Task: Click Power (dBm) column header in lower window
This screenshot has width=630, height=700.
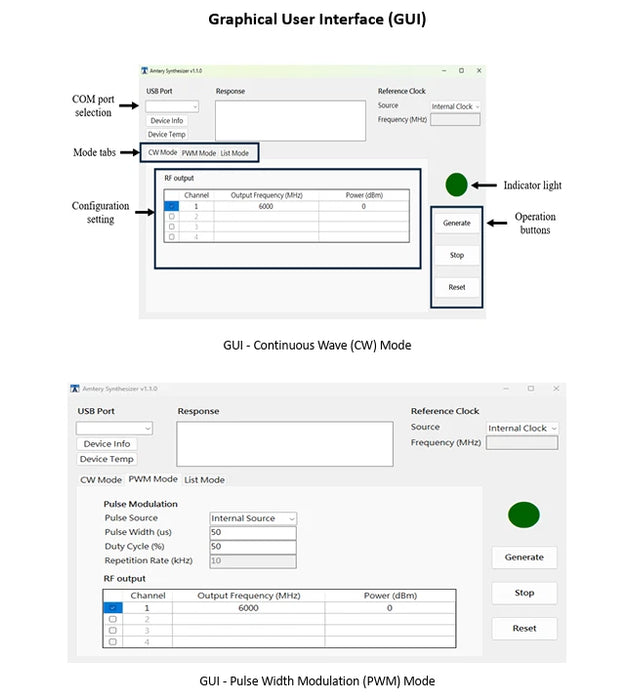Action: pos(390,596)
